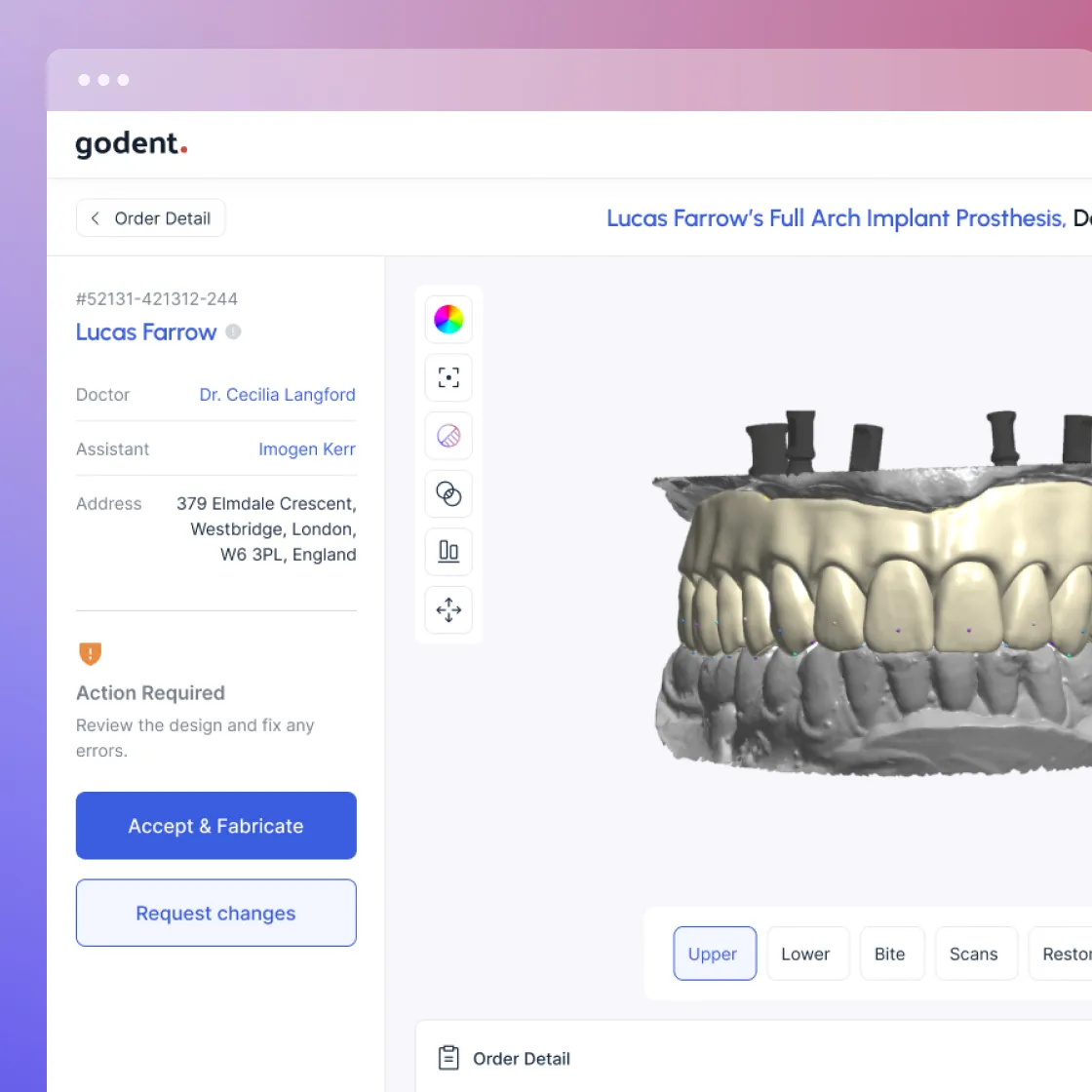Click the info icon beside Lucas Farrow
This screenshot has width=1092, height=1092.
(x=233, y=332)
